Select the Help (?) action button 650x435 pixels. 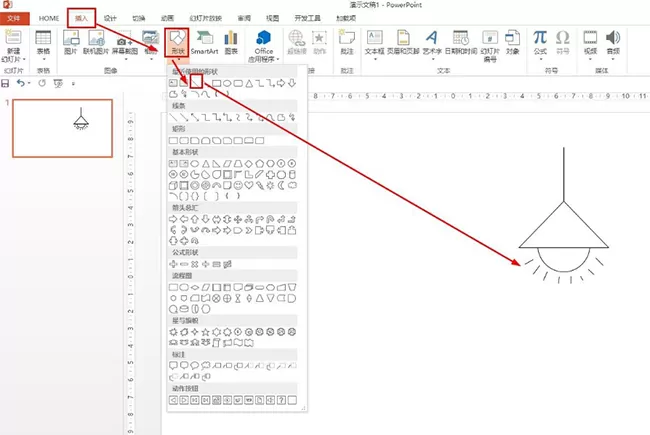[x=281, y=400]
